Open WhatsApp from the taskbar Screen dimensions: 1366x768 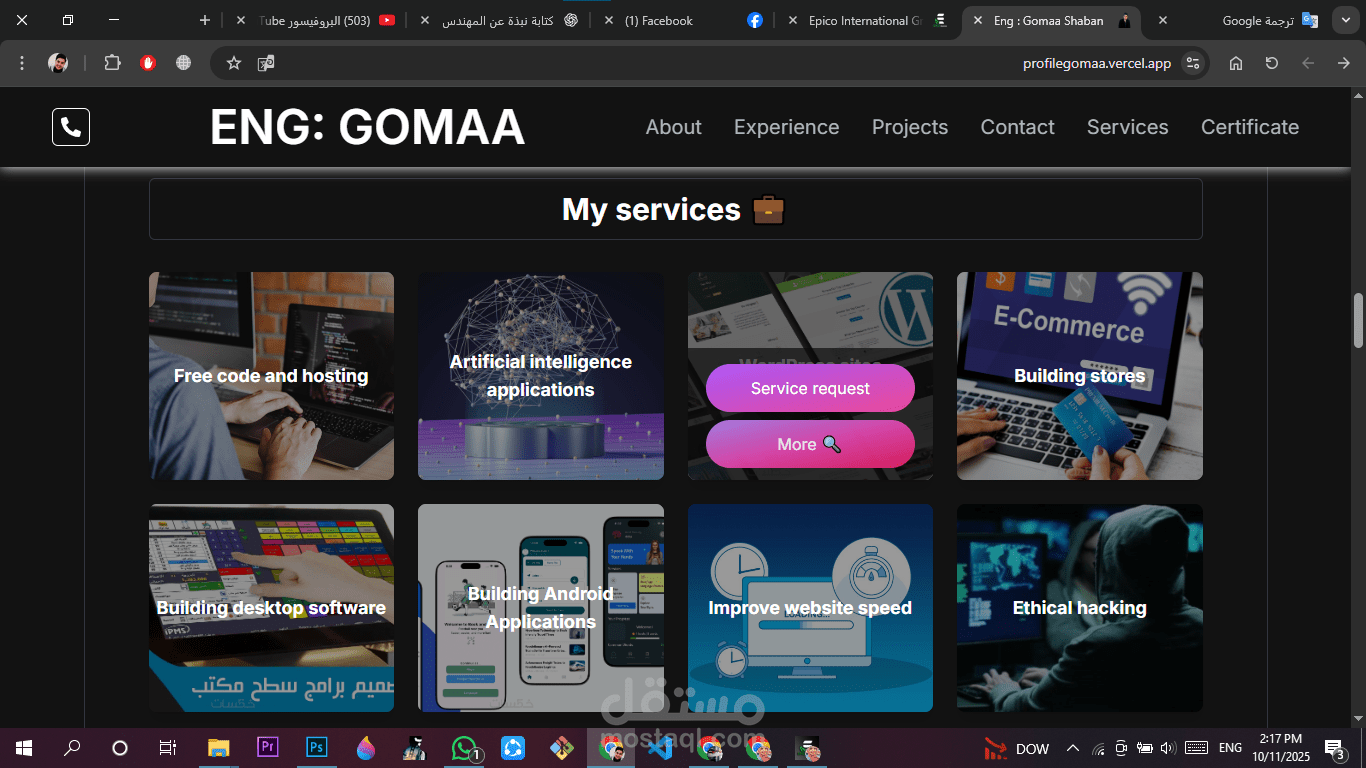(x=465, y=748)
